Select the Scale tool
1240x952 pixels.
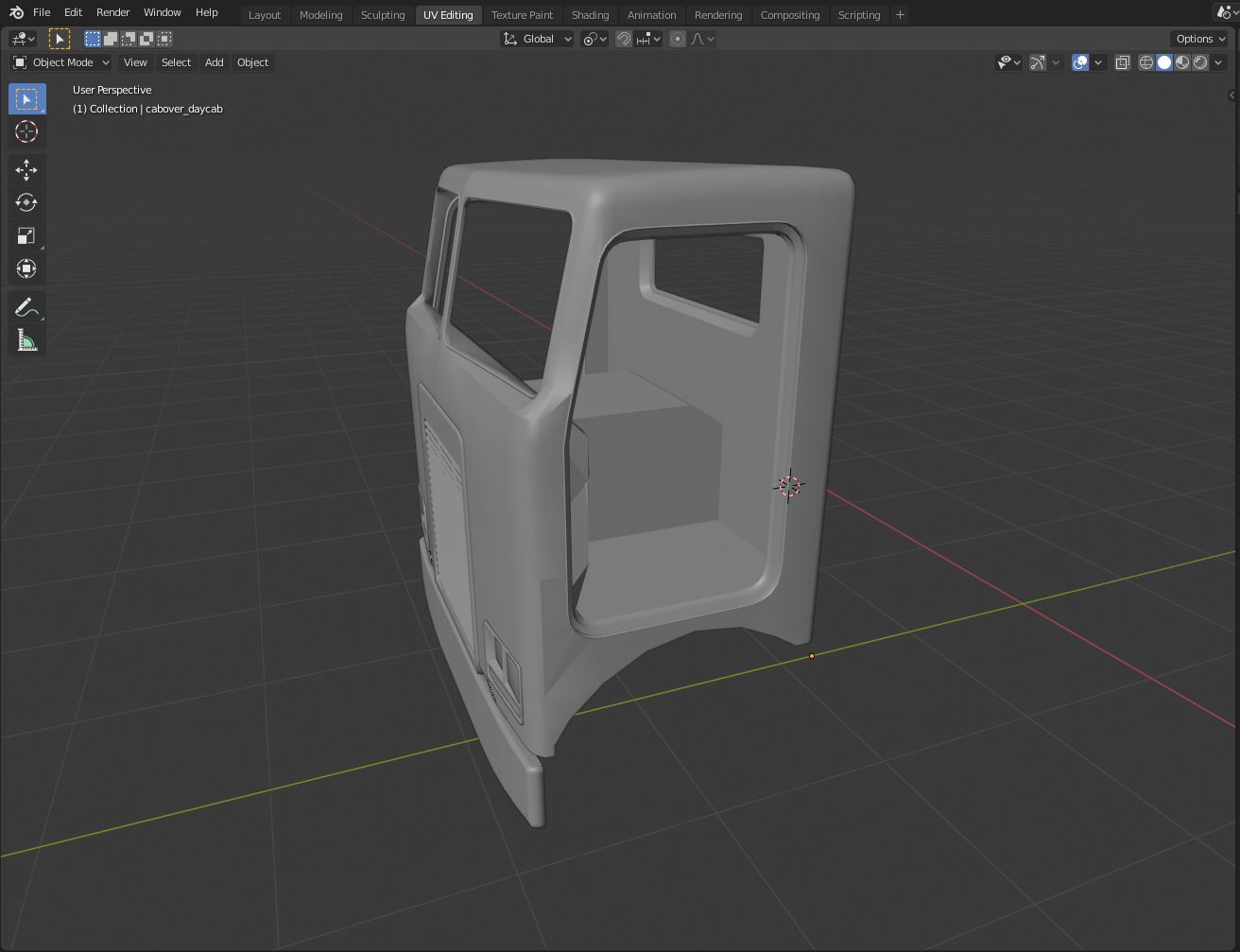26,236
